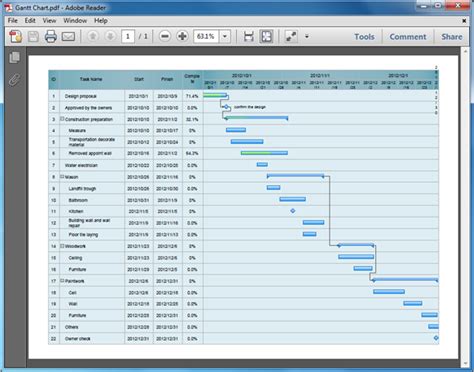The width and height of the screenshot is (474, 372).
Task: Open the attachments paperclip panel
Action: [14, 80]
